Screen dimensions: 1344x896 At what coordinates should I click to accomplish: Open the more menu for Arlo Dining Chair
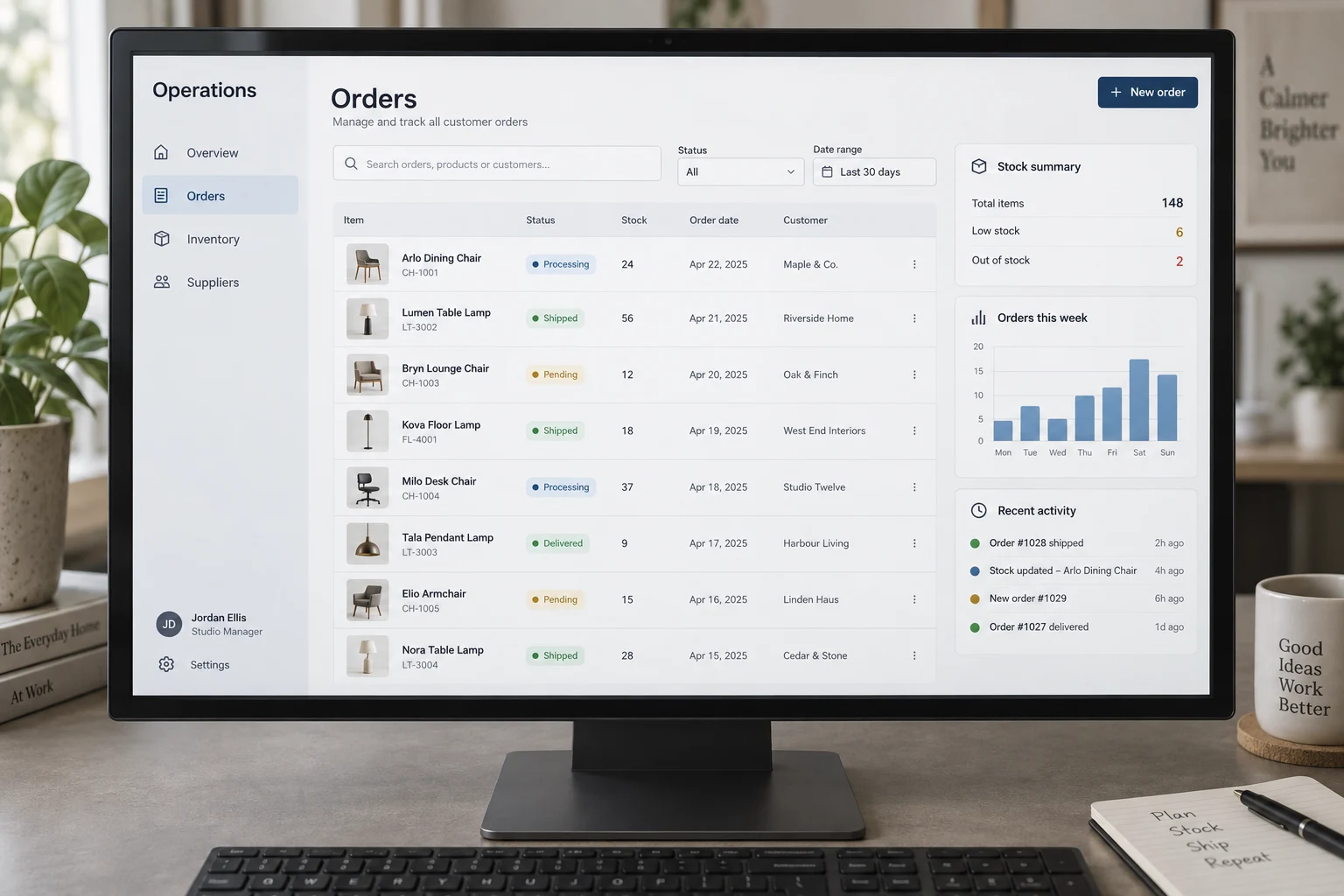point(914,264)
